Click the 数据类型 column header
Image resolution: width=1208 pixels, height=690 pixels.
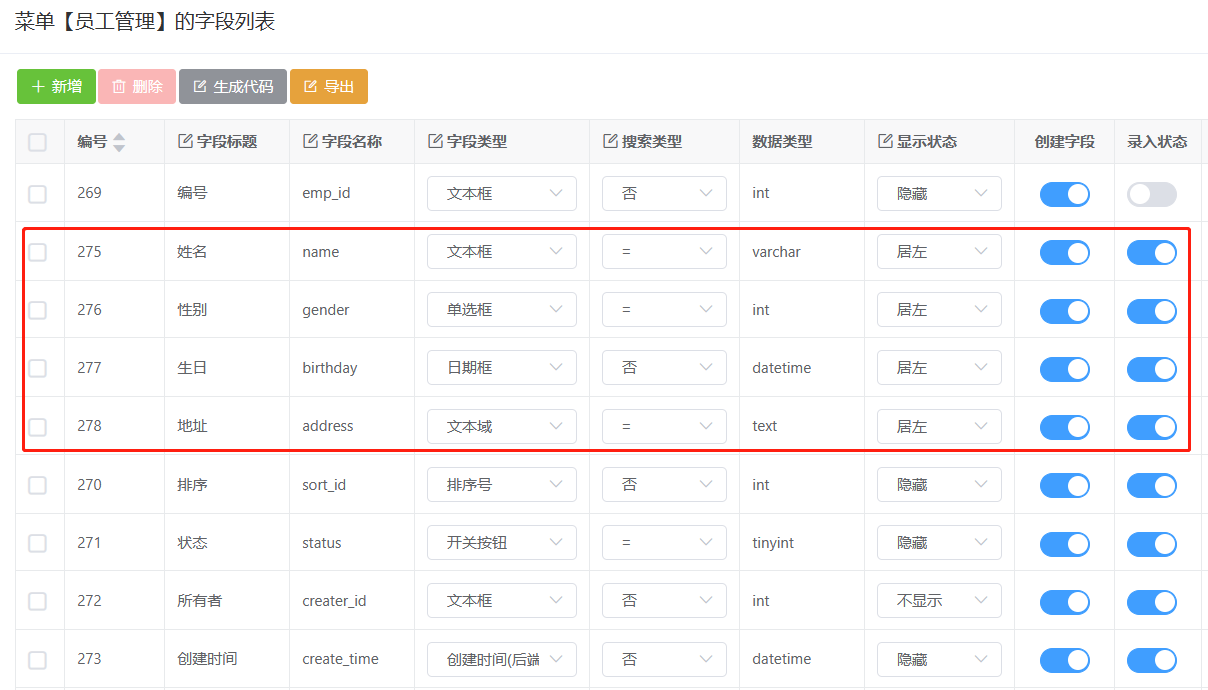[x=782, y=142]
